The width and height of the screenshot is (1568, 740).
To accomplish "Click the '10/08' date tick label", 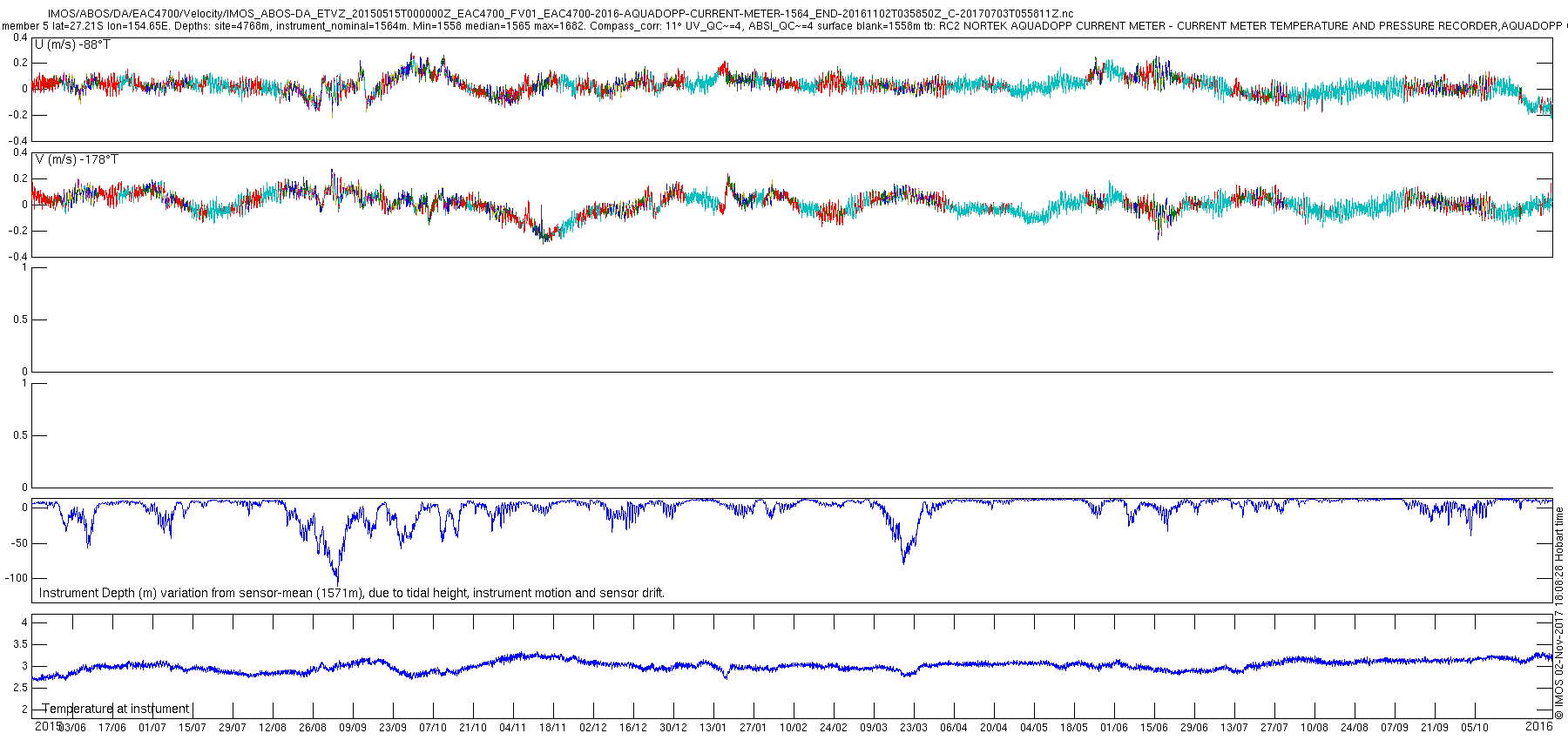I will (x=1315, y=728).
